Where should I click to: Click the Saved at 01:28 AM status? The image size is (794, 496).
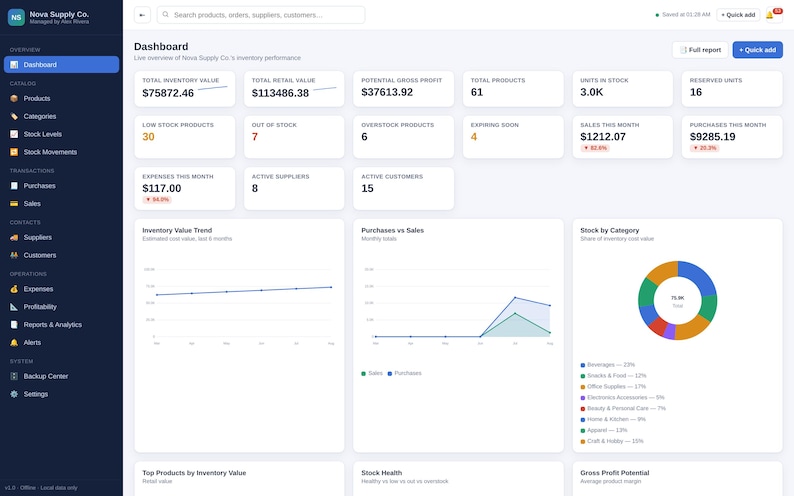tap(683, 15)
